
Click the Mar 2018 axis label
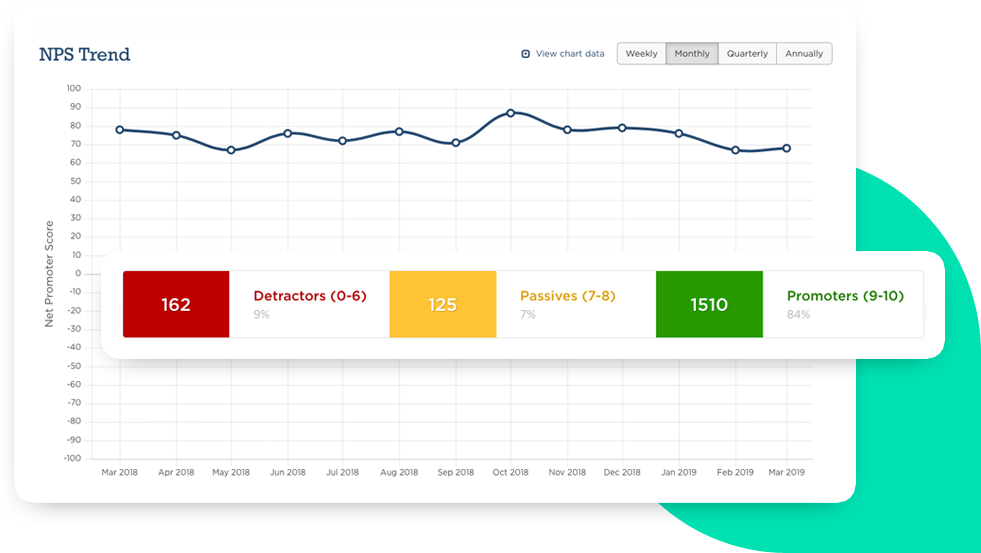[119, 472]
